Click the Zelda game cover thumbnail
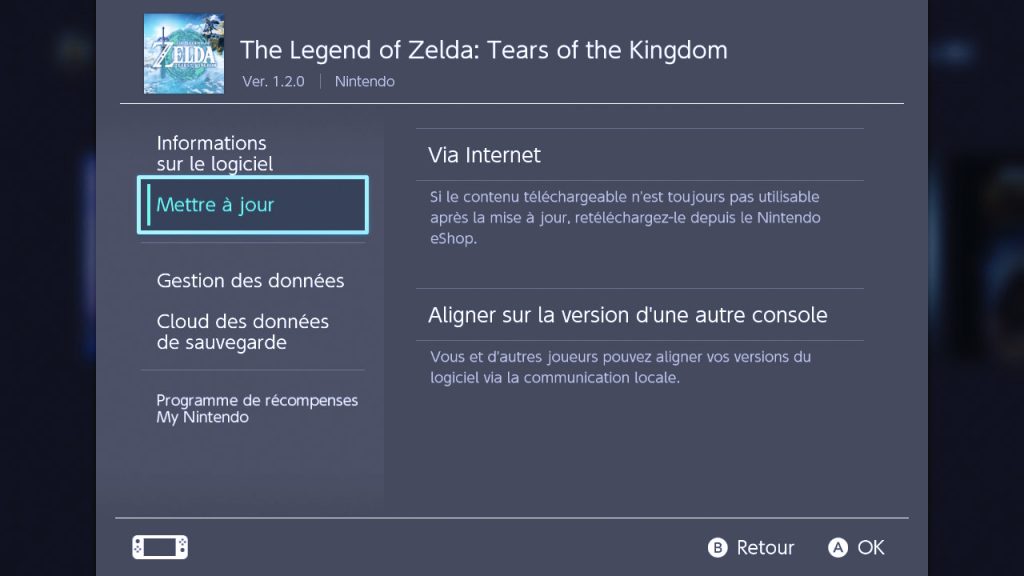Screen dimensions: 1024x576 click(x=183, y=54)
